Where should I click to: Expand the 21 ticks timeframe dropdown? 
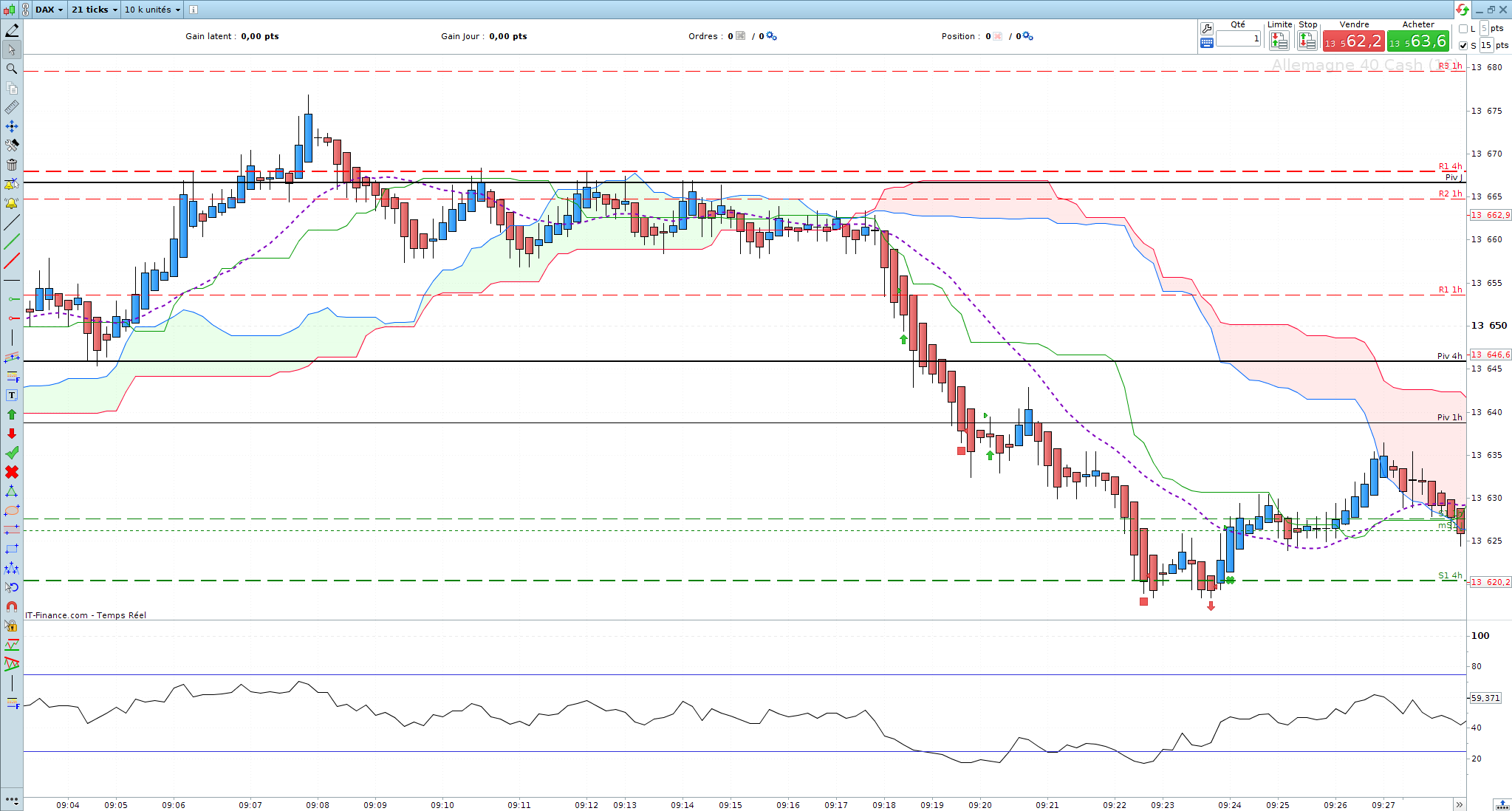95,10
